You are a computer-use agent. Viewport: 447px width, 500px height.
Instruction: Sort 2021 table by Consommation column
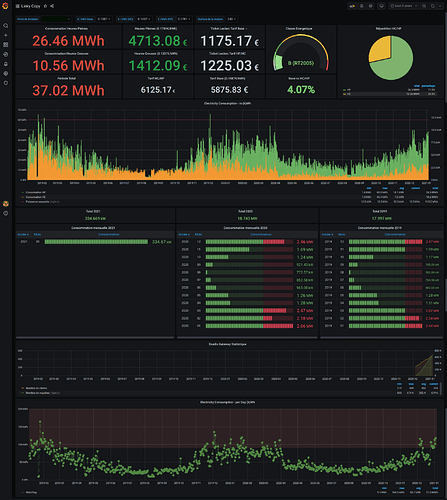tap(108, 234)
